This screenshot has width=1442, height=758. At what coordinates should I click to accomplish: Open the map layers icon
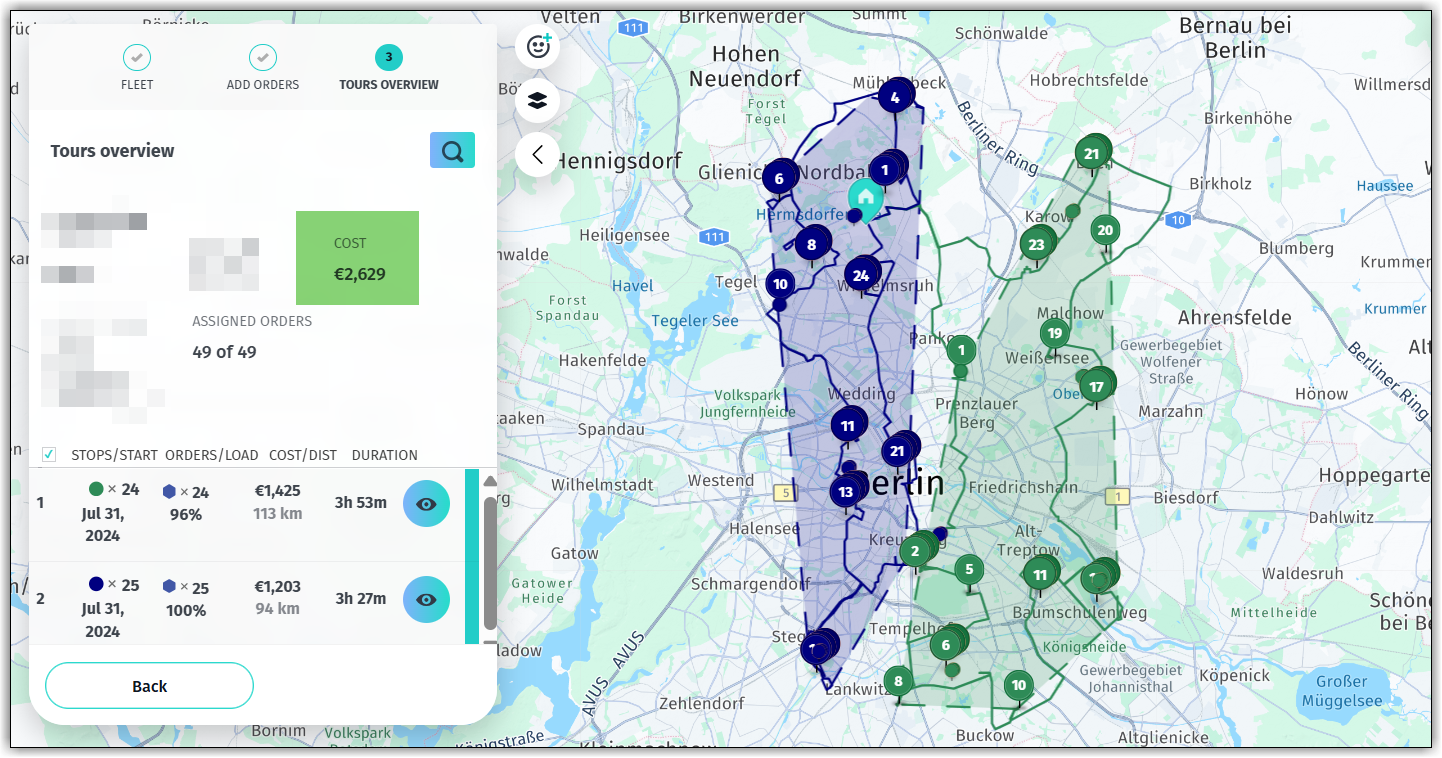538,100
